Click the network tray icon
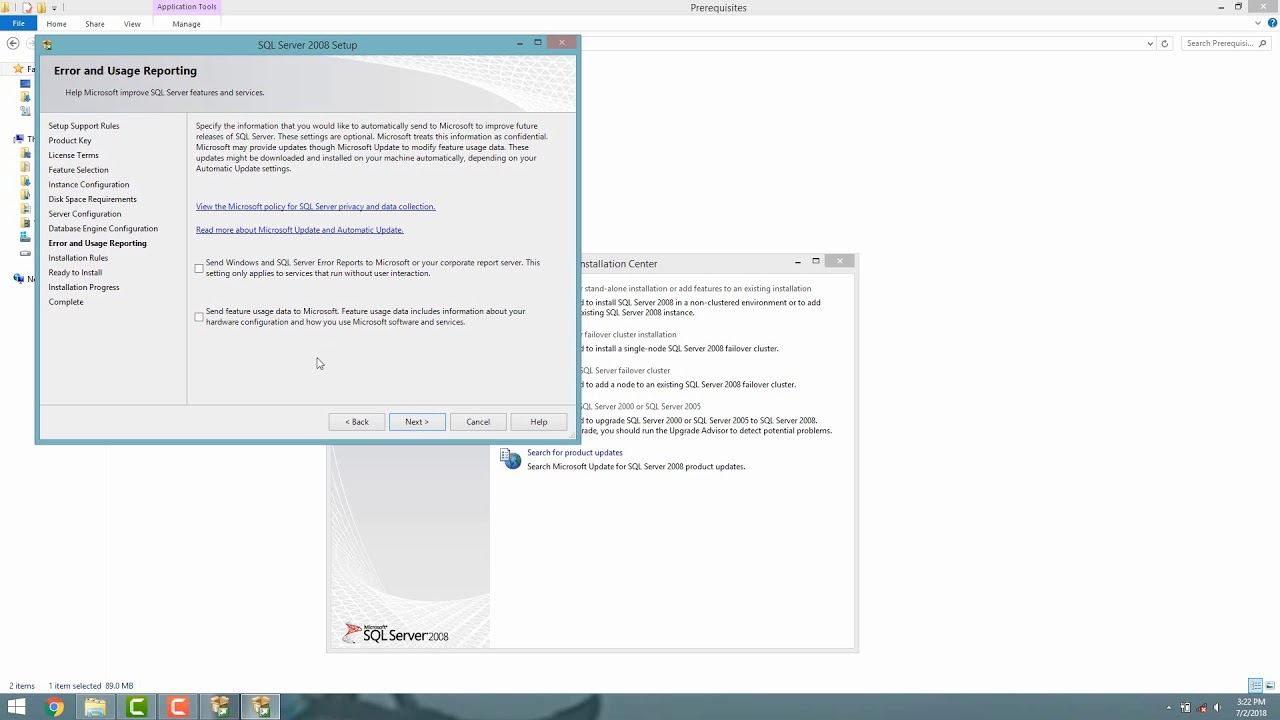Screen dimensions: 1280x720 pos(1203,708)
